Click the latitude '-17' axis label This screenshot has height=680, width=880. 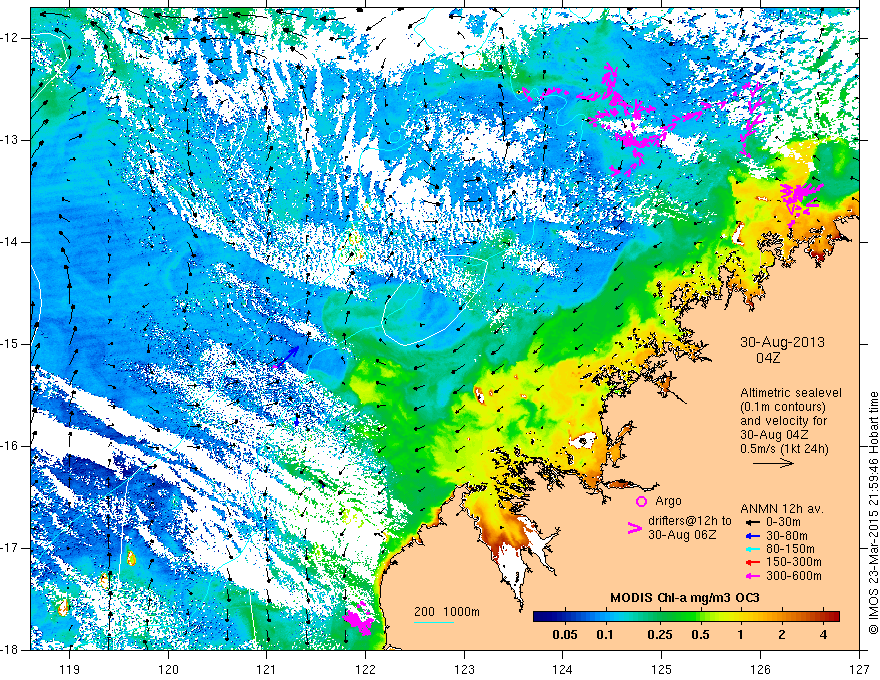click(11, 548)
